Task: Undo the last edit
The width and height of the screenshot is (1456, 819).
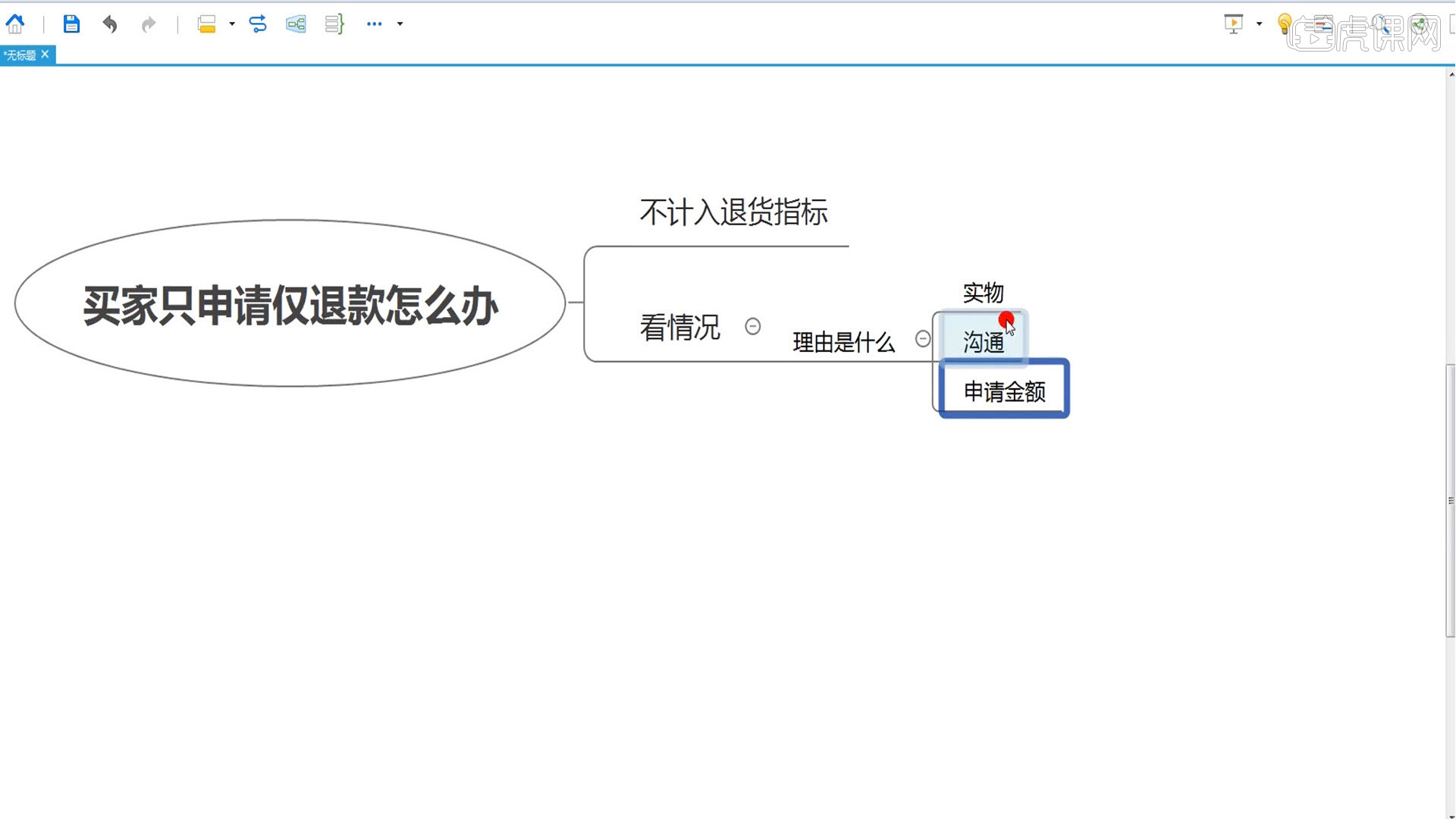Action: click(x=110, y=24)
